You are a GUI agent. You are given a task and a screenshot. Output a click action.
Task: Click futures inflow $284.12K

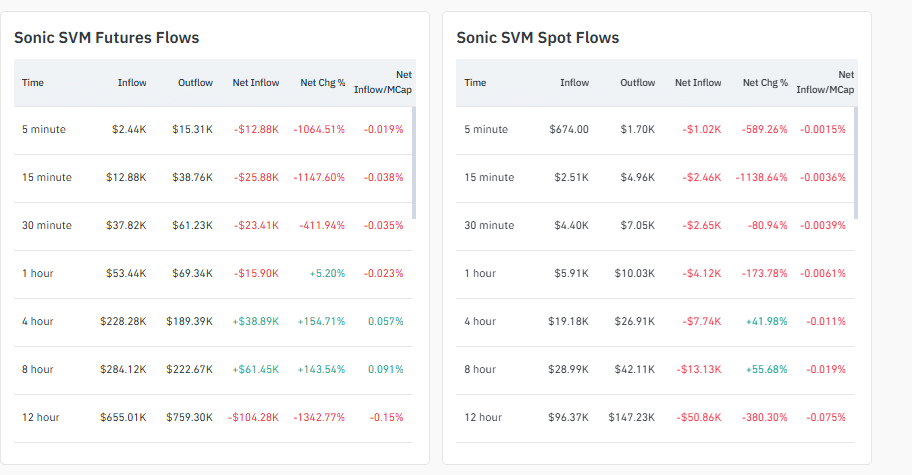tap(123, 369)
